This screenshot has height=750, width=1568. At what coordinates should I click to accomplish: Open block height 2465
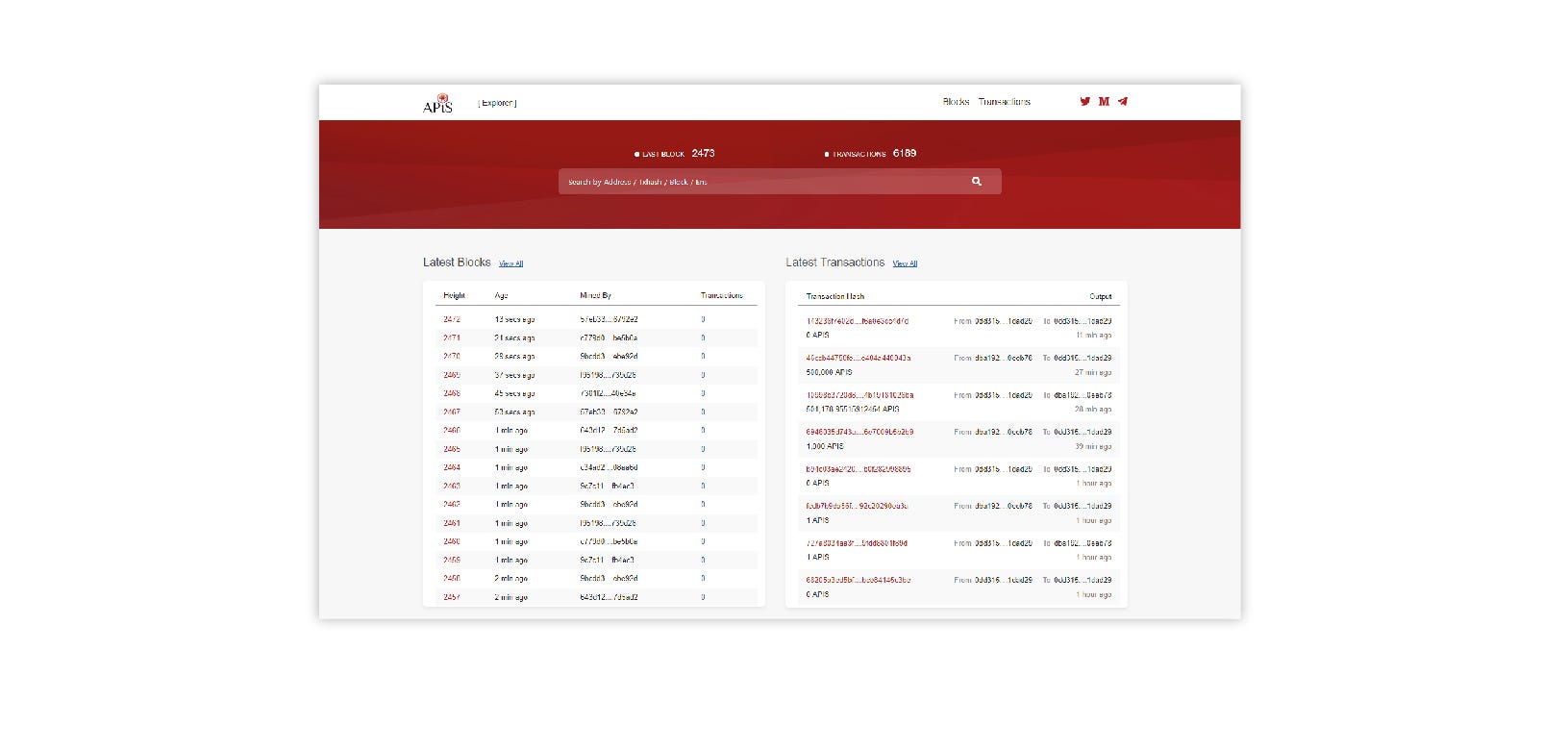tap(452, 449)
